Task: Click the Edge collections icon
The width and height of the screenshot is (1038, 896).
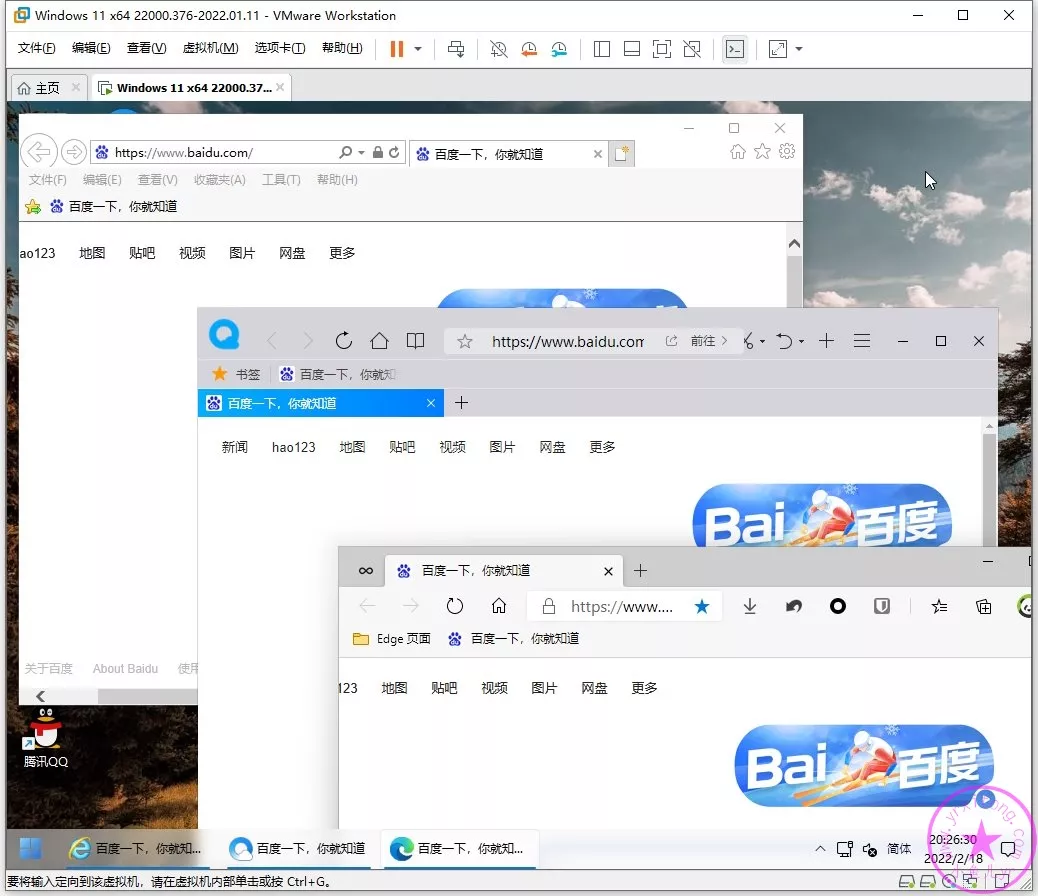Action: 983,606
